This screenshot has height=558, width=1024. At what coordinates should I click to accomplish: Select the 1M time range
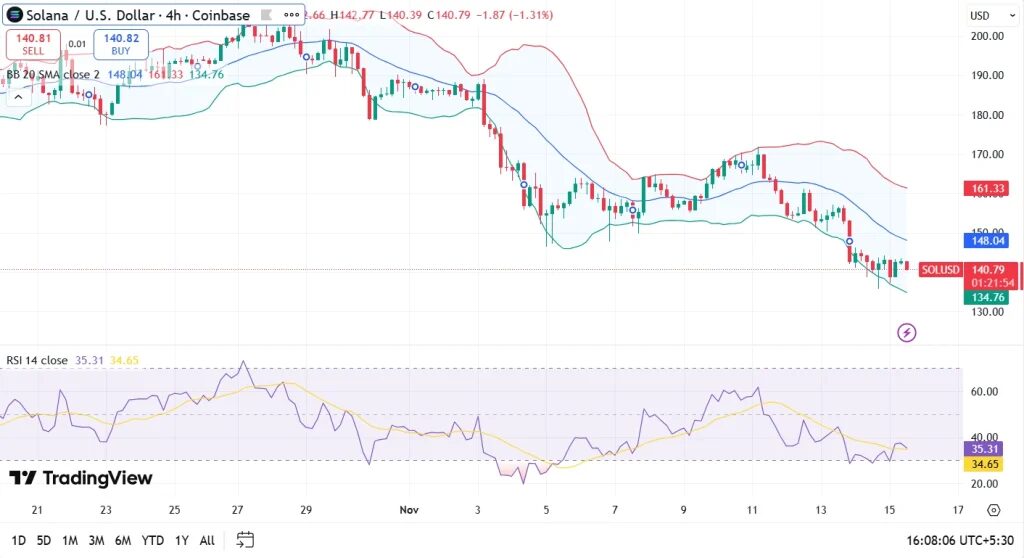[70, 540]
